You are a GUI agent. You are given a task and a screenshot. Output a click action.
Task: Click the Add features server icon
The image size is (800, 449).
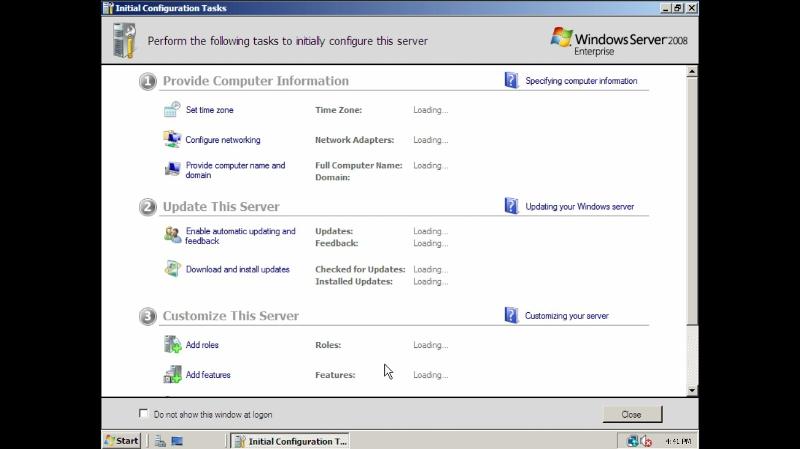(172, 374)
